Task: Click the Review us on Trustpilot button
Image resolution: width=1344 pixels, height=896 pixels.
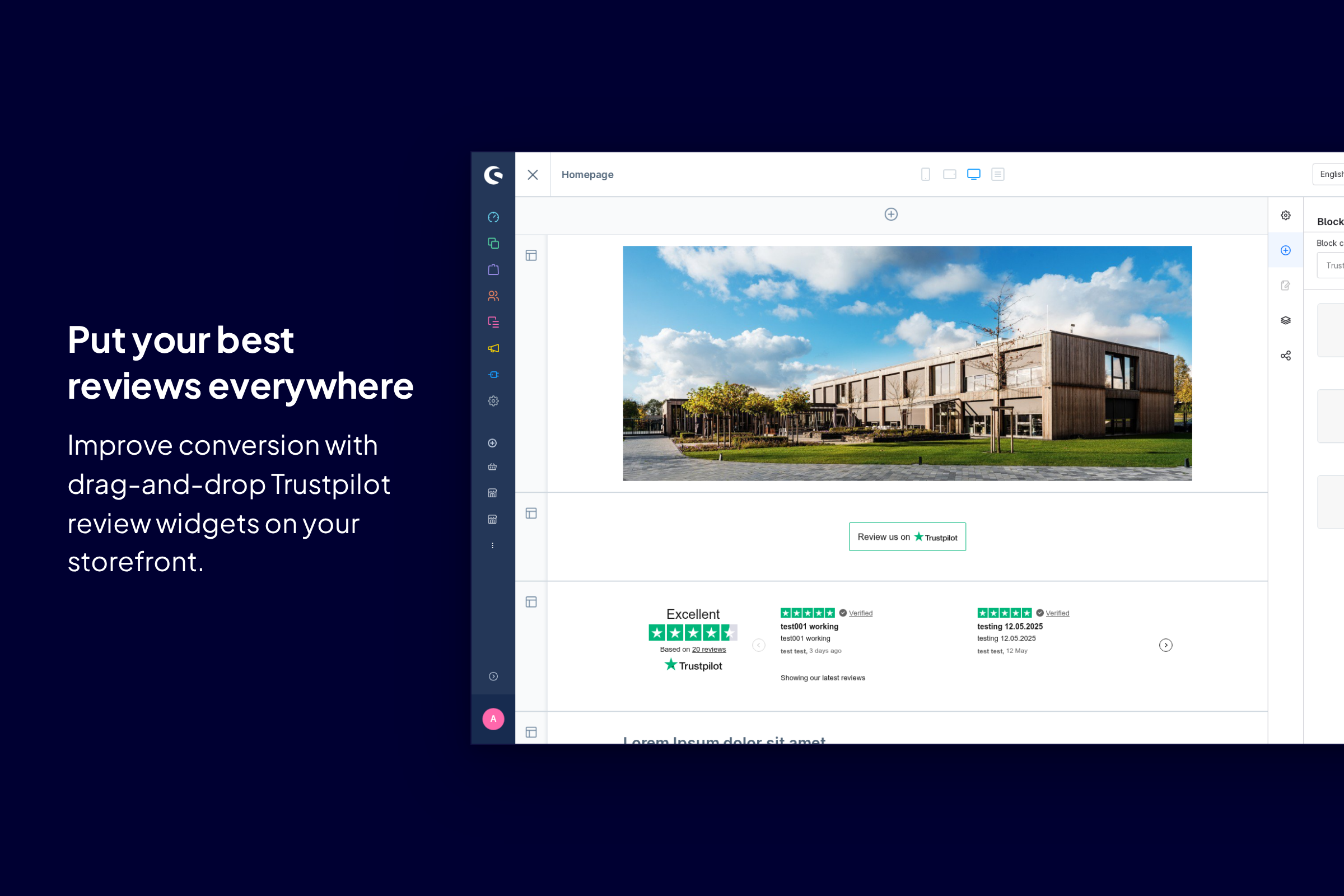Action: [907, 536]
